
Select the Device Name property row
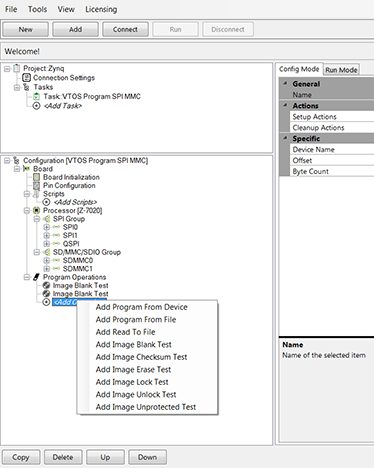click(x=332, y=149)
